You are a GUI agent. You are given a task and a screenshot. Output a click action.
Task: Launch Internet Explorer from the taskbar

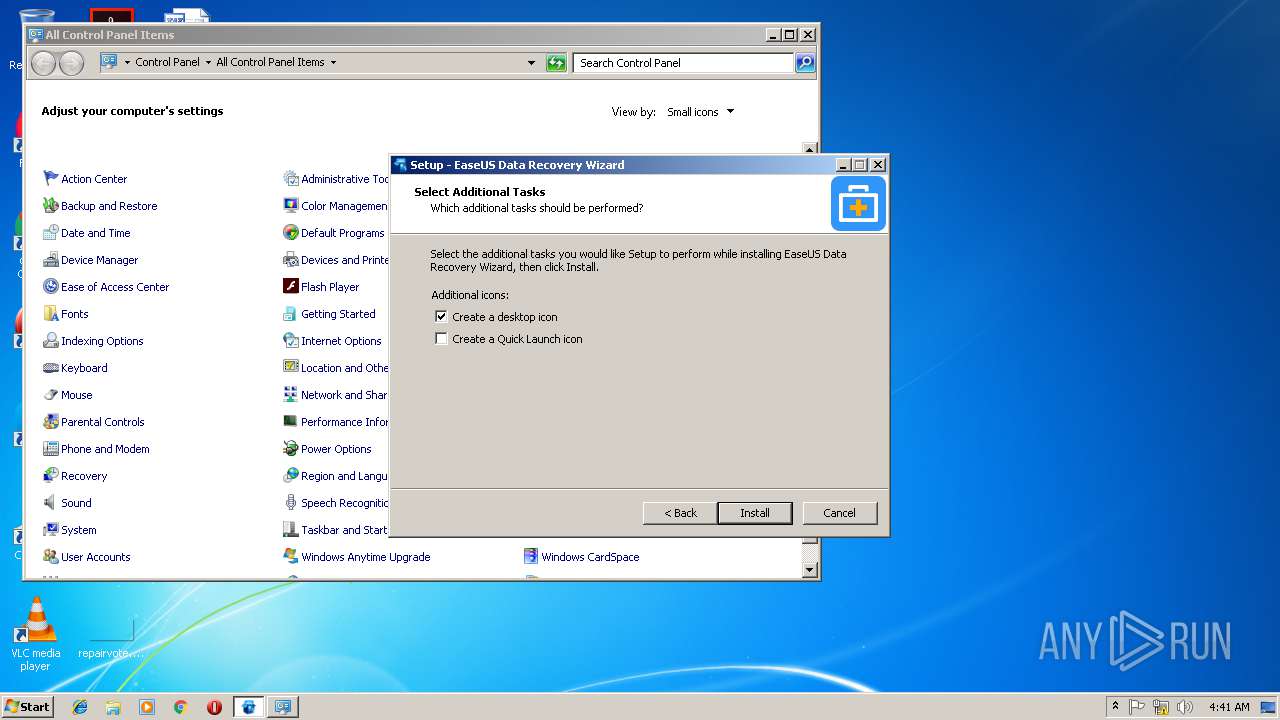point(80,707)
